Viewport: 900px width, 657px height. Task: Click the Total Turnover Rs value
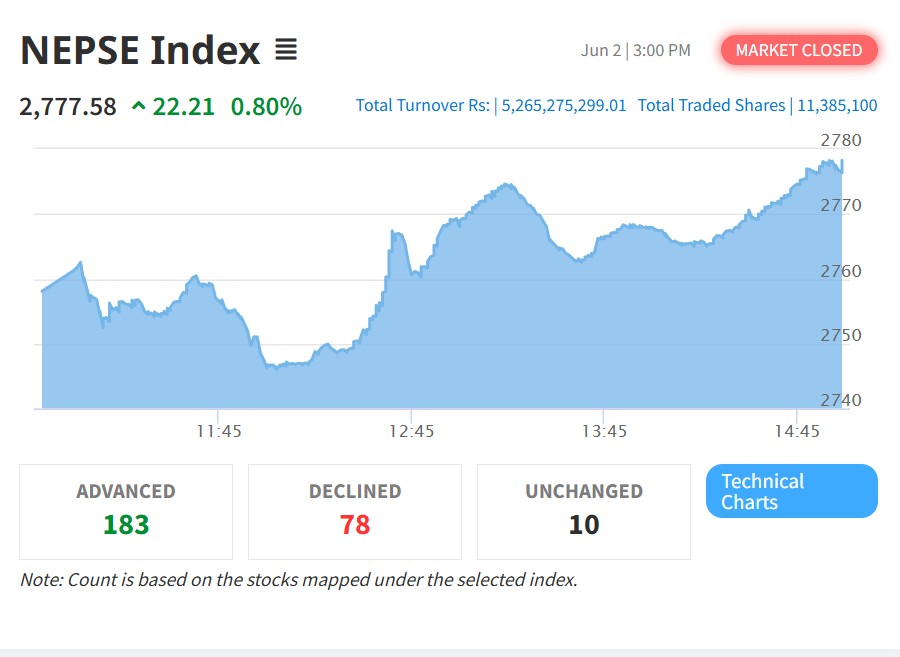click(x=564, y=106)
